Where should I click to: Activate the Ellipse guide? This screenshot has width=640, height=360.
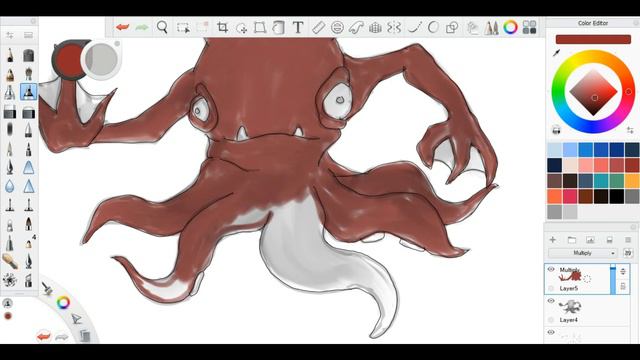[x=337, y=27]
